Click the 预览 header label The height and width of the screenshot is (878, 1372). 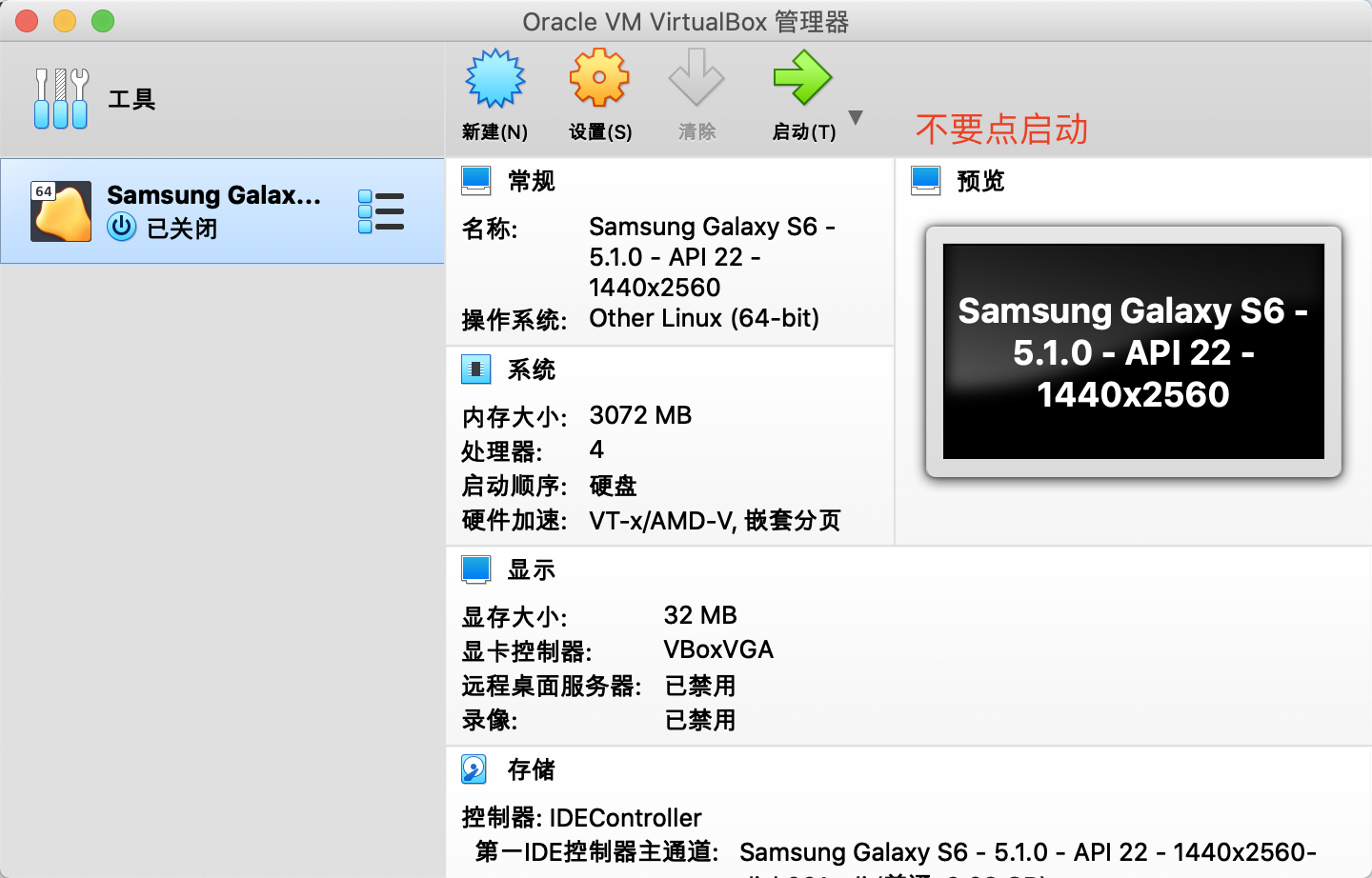pos(981,181)
